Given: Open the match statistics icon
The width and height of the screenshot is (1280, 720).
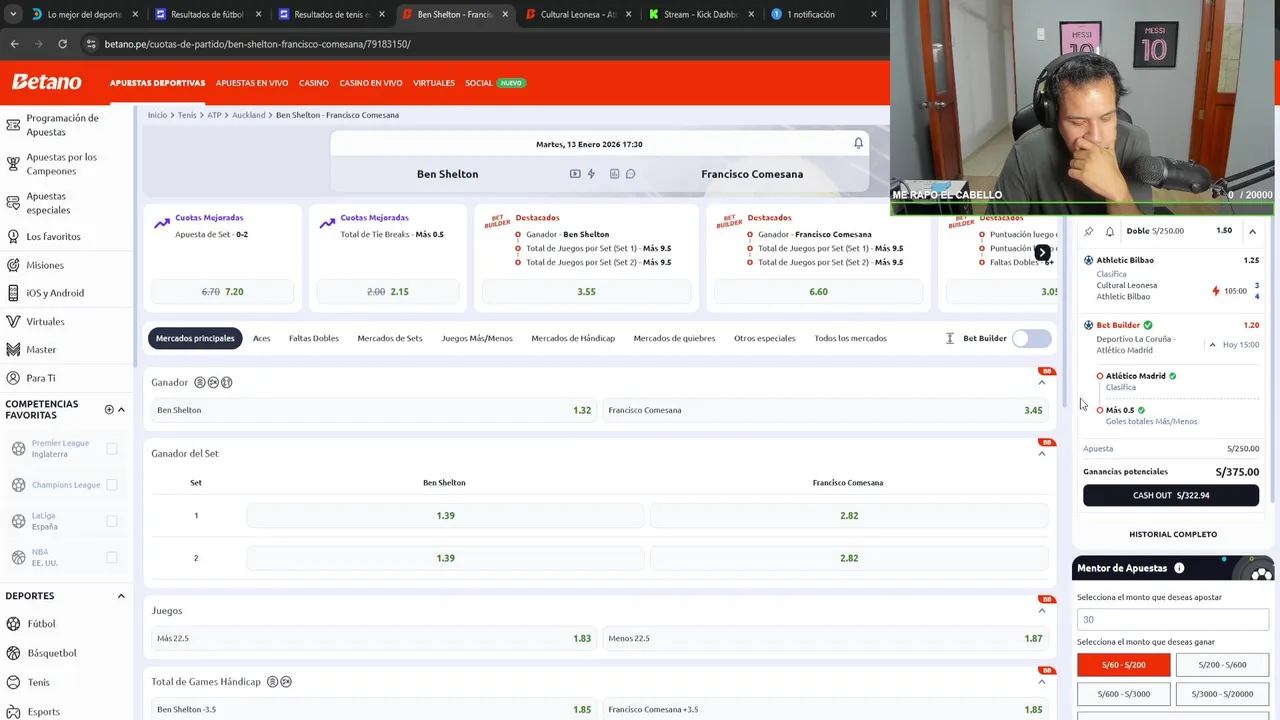Looking at the screenshot, I should coord(614,174).
